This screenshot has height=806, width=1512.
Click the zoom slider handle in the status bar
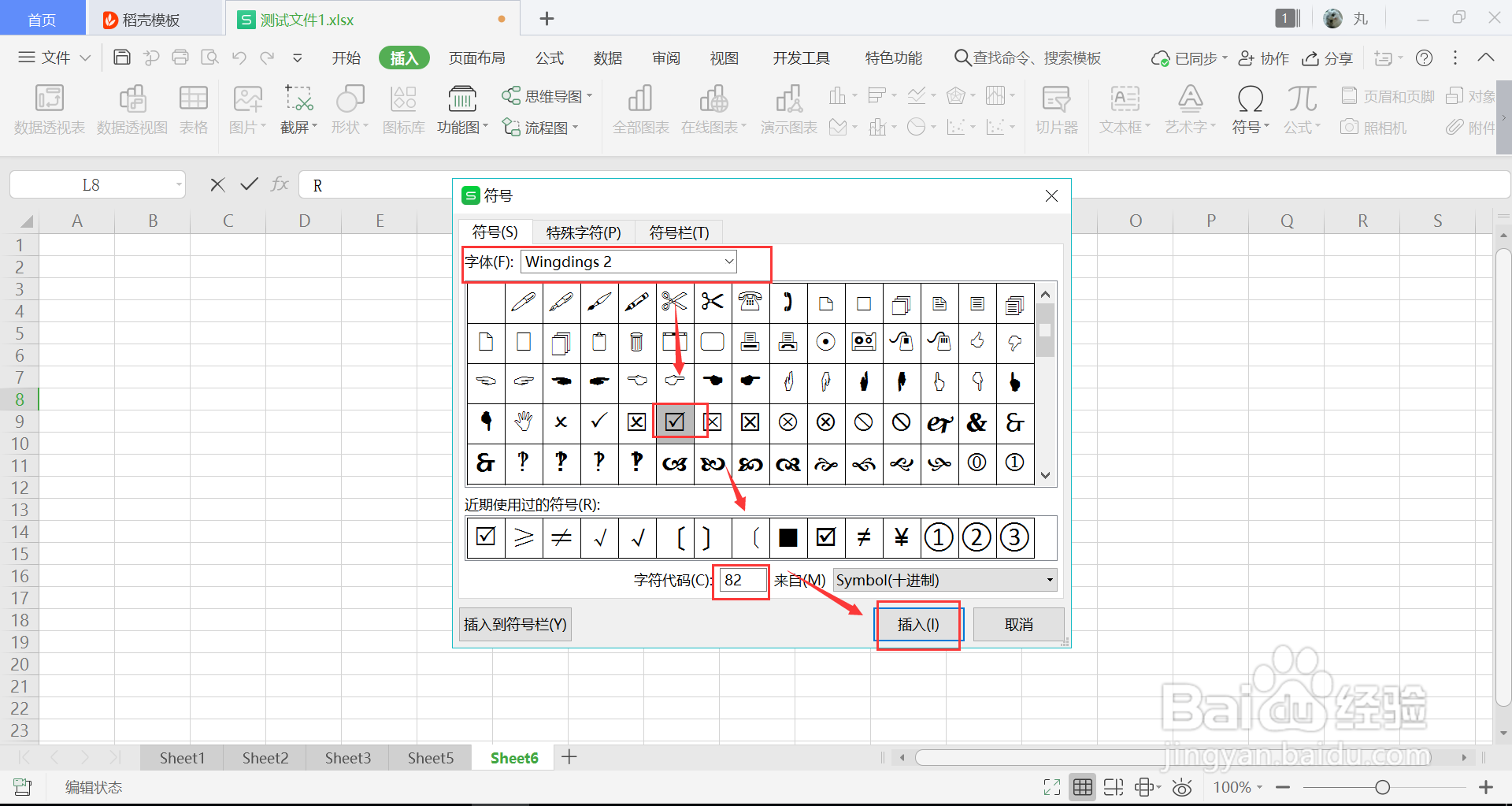1382,787
